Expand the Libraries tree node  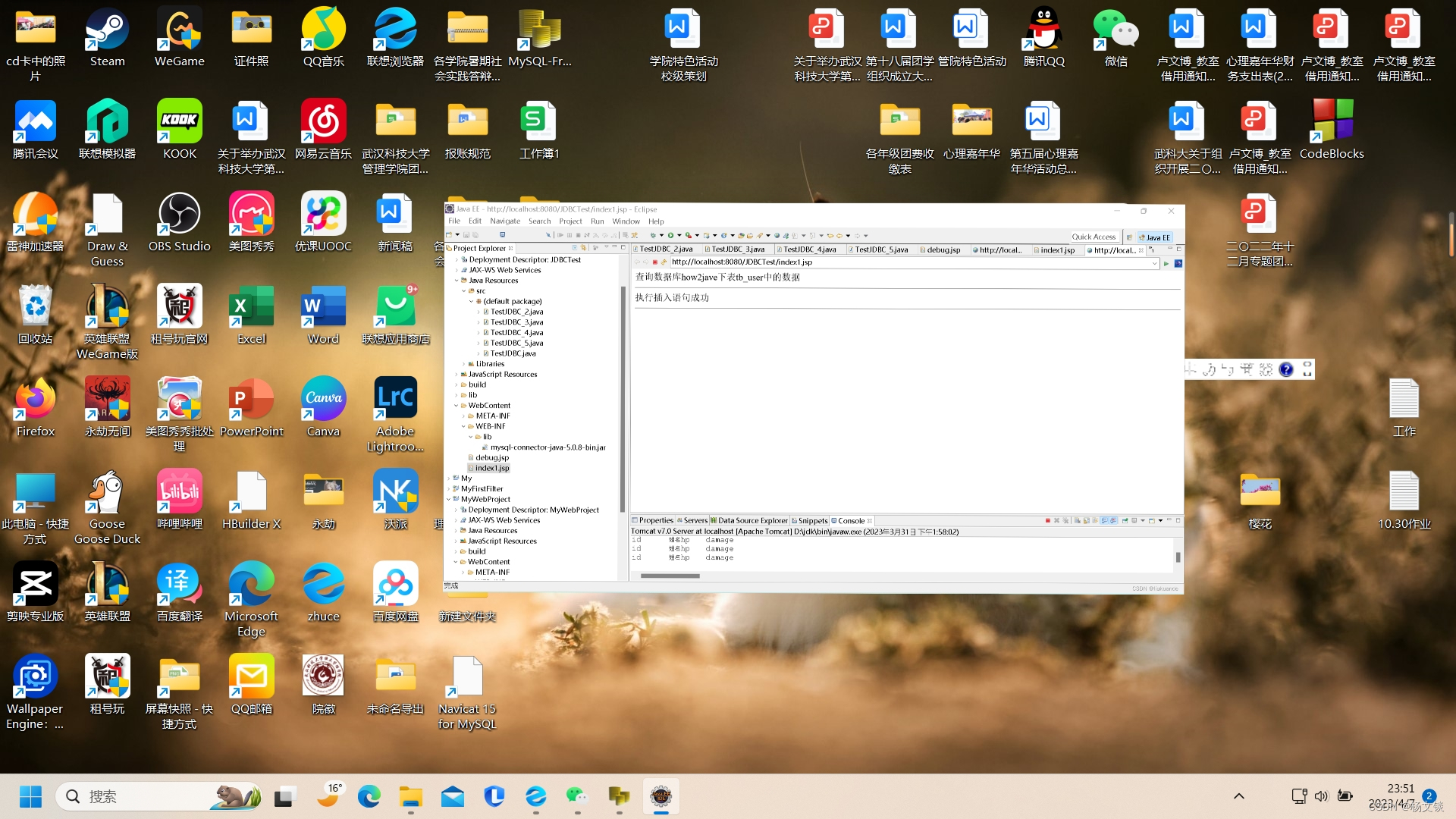click(463, 364)
